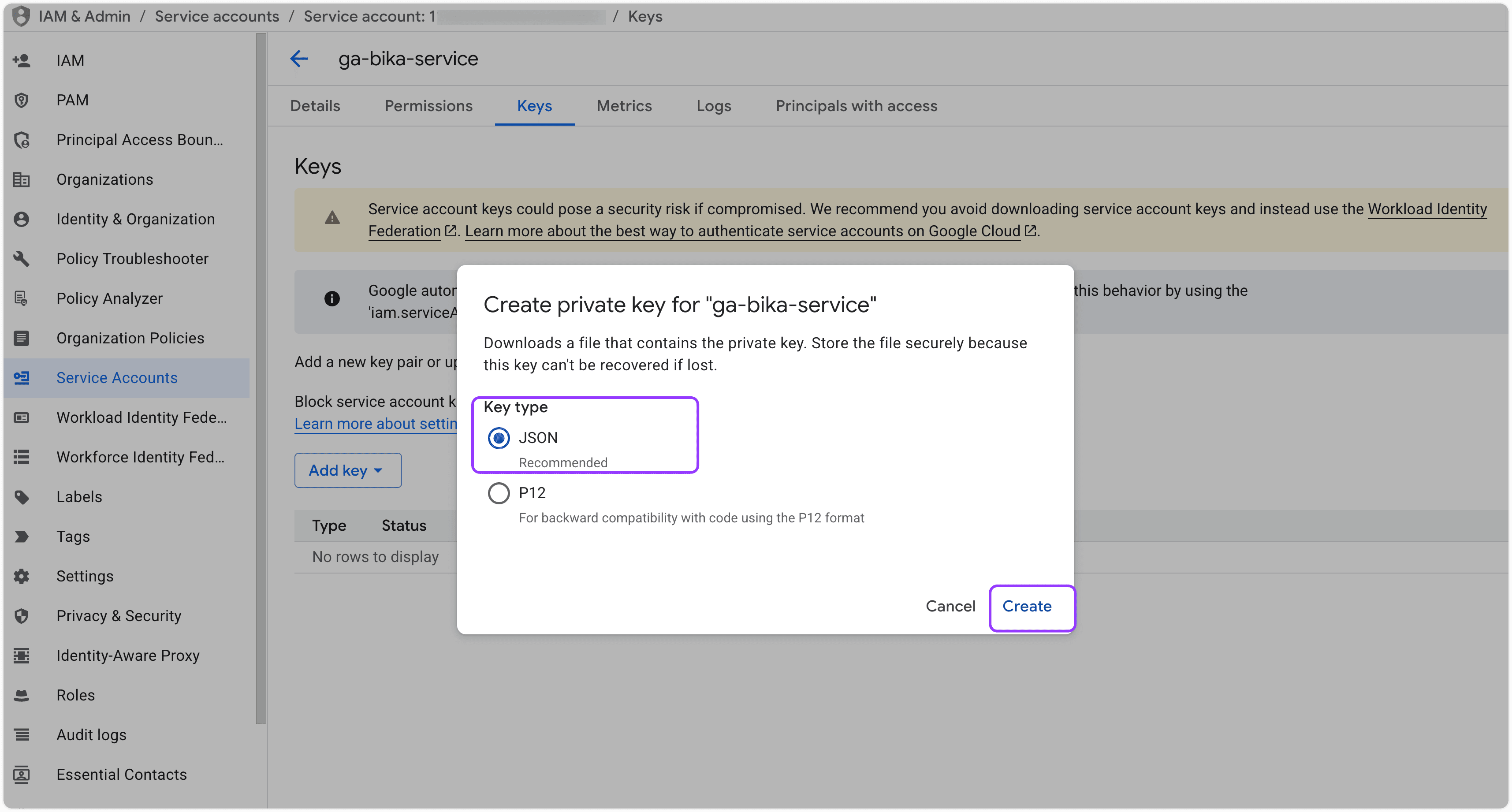Click the IAM add-person icon in sidebar
The width and height of the screenshot is (1512, 812).
[x=22, y=60]
